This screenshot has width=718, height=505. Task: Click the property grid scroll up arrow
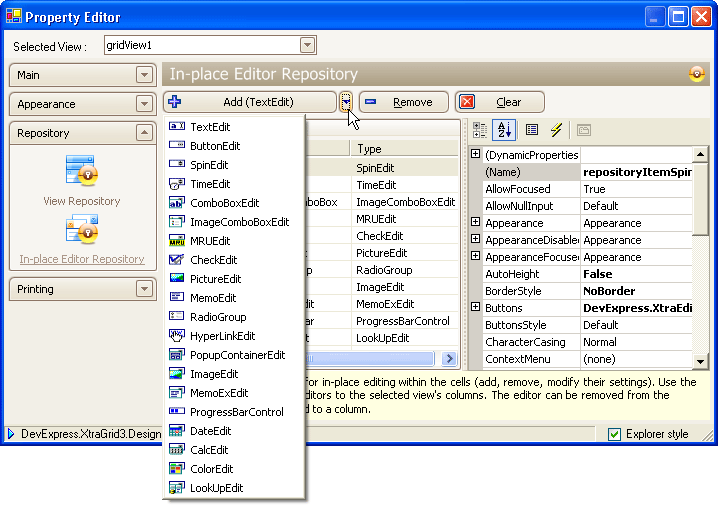pyautogui.click(x=700, y=154)
